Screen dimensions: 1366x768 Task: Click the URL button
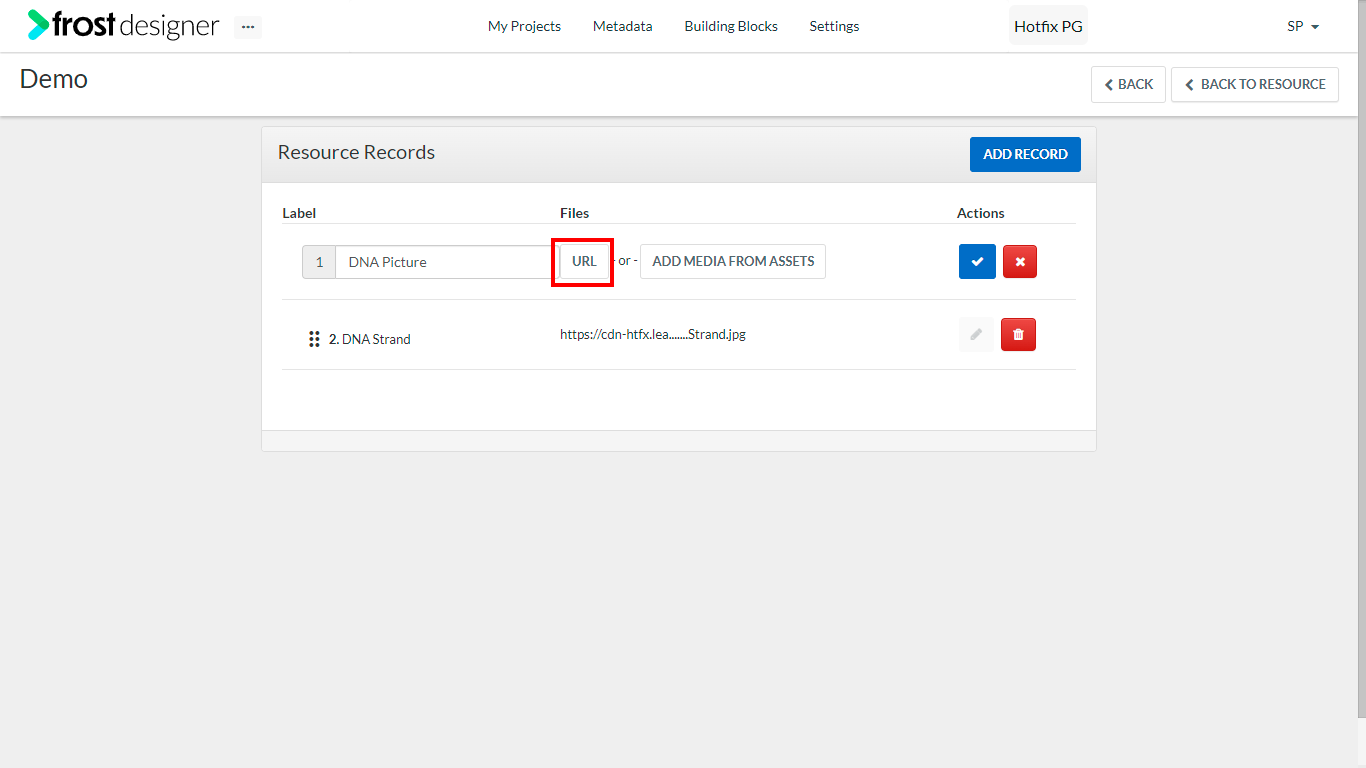tap(584, 261)
